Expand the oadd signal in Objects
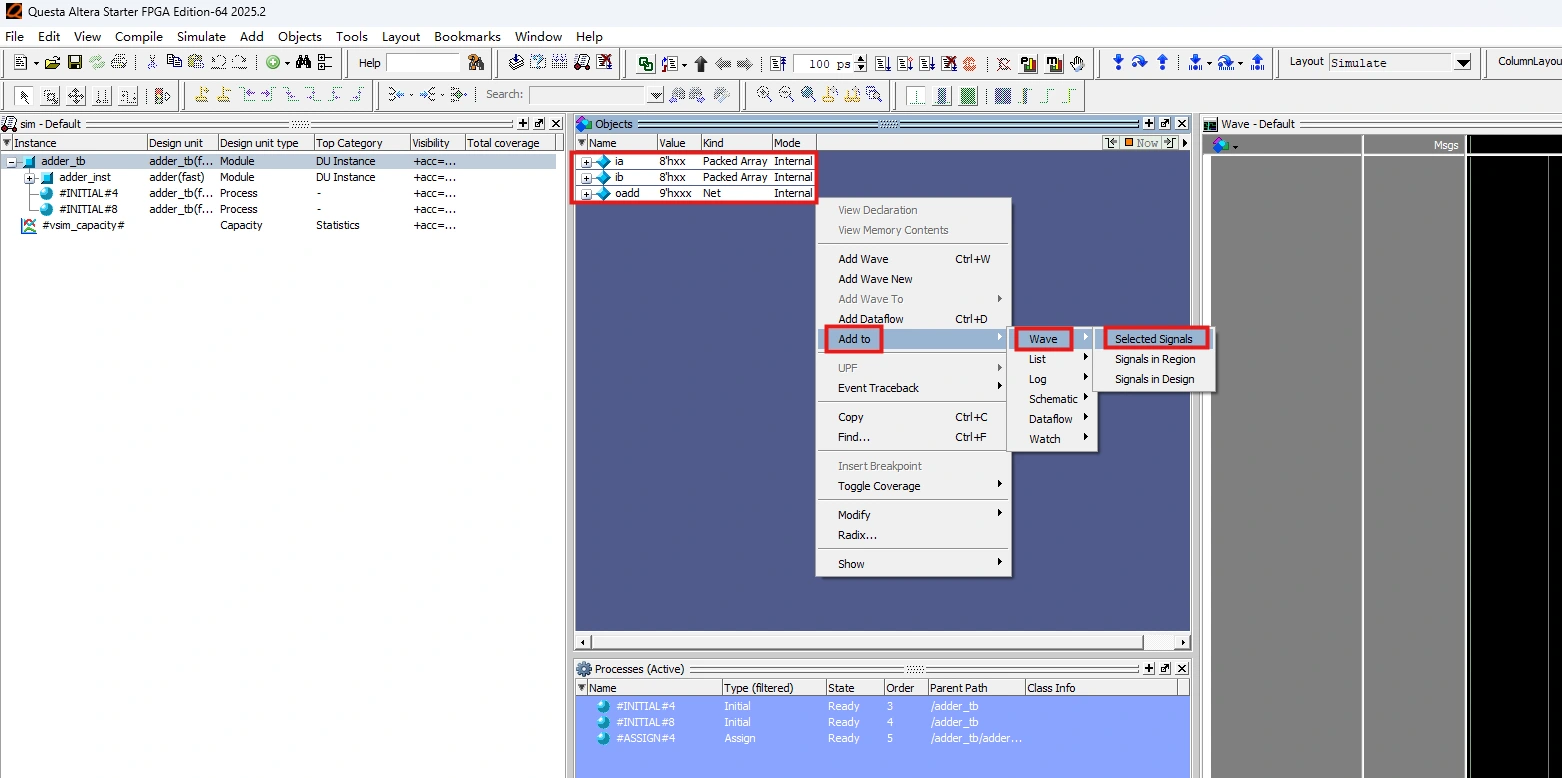The width and height of the screenshot is (1562, 778). [586, 194]
